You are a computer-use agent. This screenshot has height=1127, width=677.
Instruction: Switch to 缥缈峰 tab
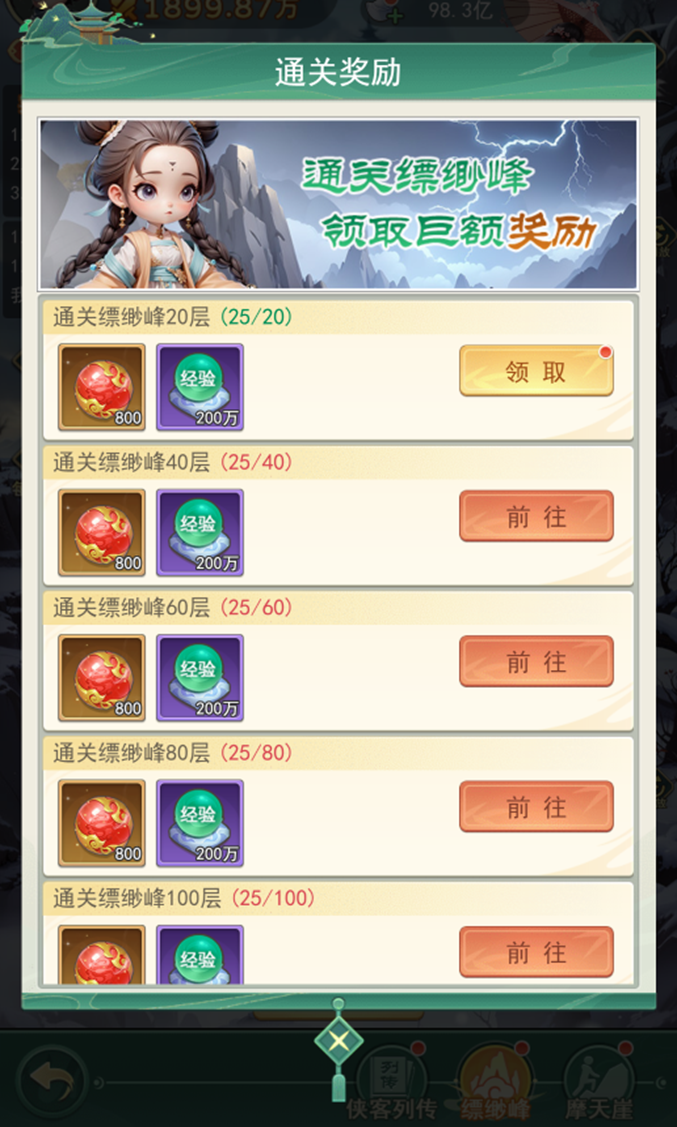click(495, 1085)
